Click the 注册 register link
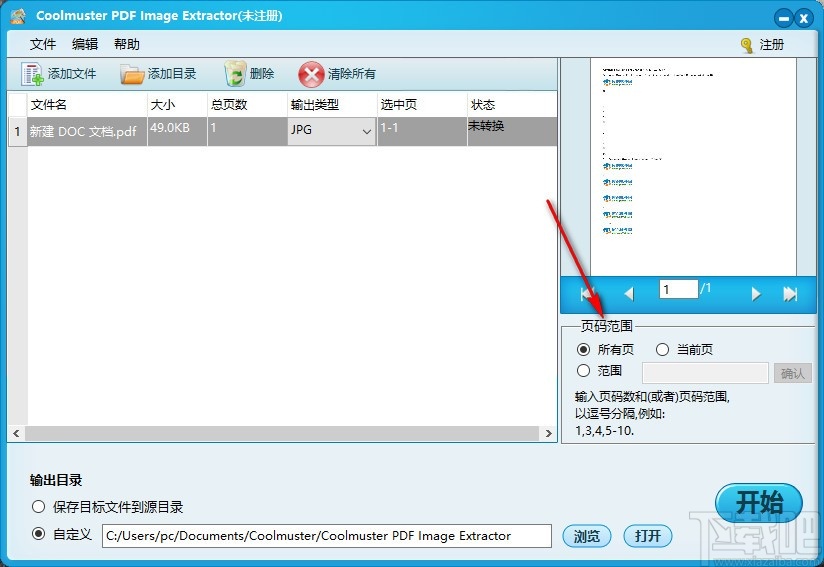 (x=771, y=45)
